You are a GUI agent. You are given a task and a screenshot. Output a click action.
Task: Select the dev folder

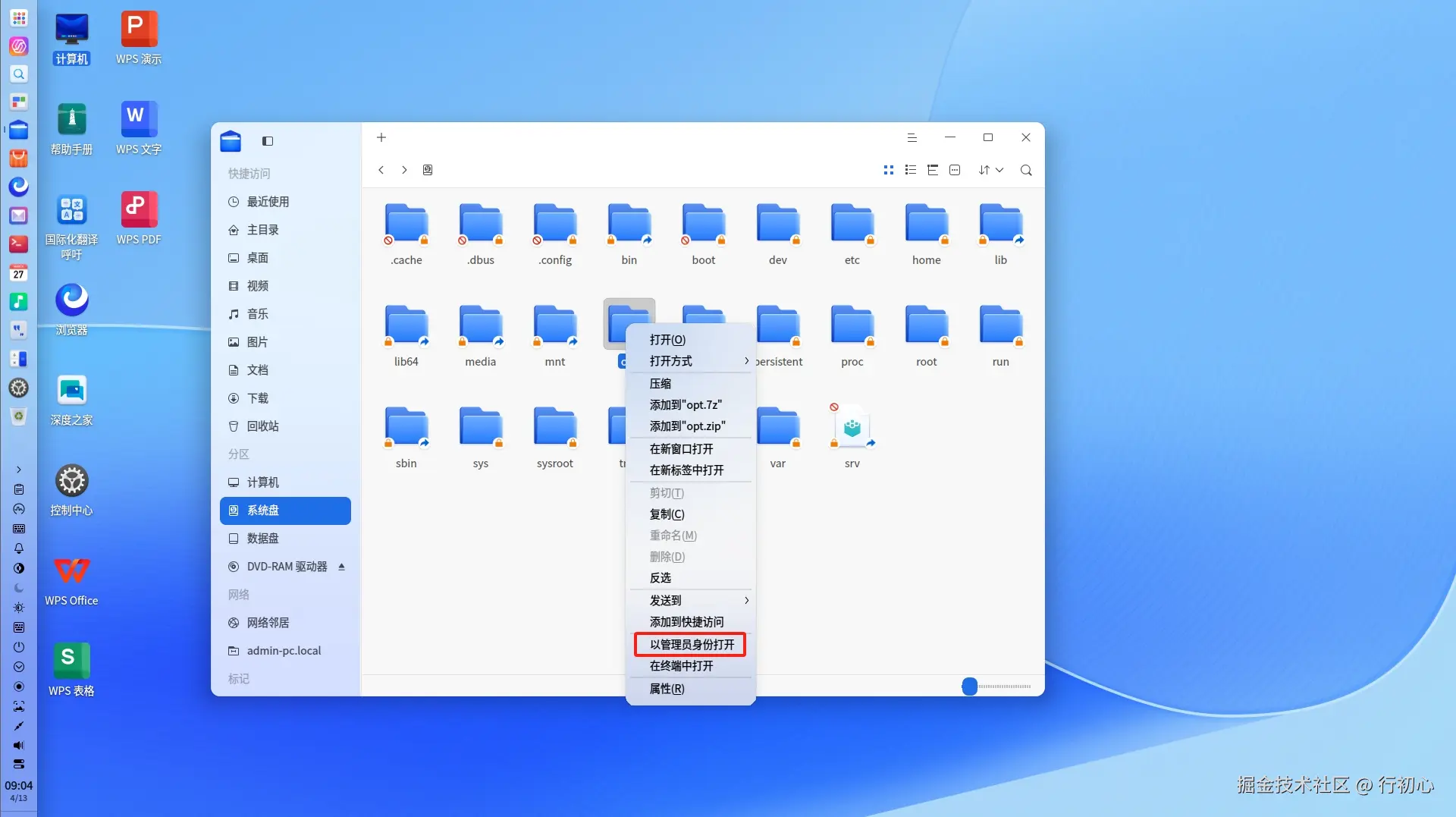point(778,226)
